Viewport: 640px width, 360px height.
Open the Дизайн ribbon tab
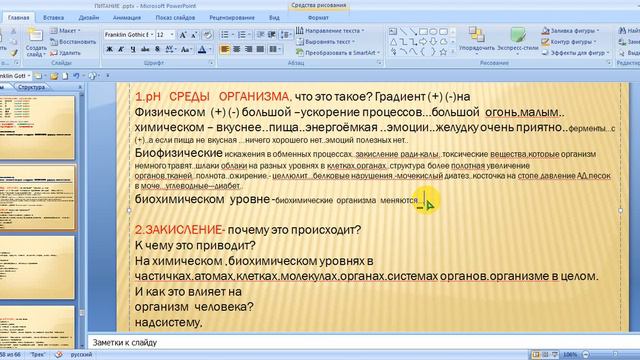89,18
